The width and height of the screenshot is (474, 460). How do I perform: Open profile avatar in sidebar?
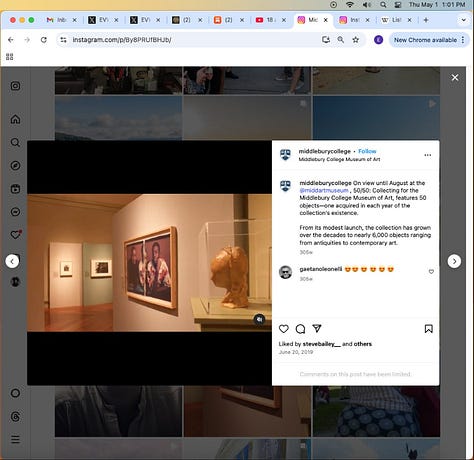15,282
